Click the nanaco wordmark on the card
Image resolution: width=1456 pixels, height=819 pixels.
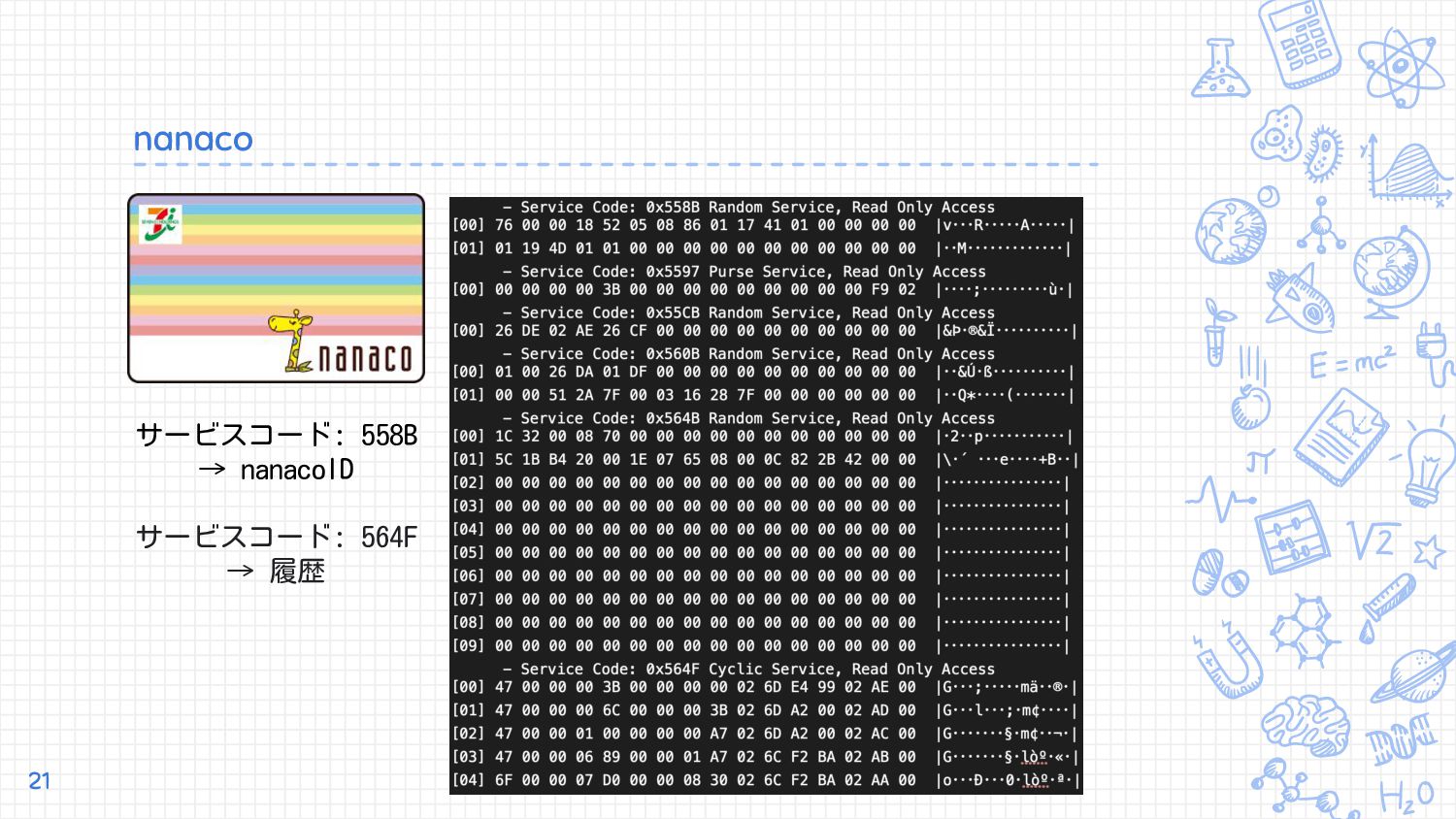[365, 358]
